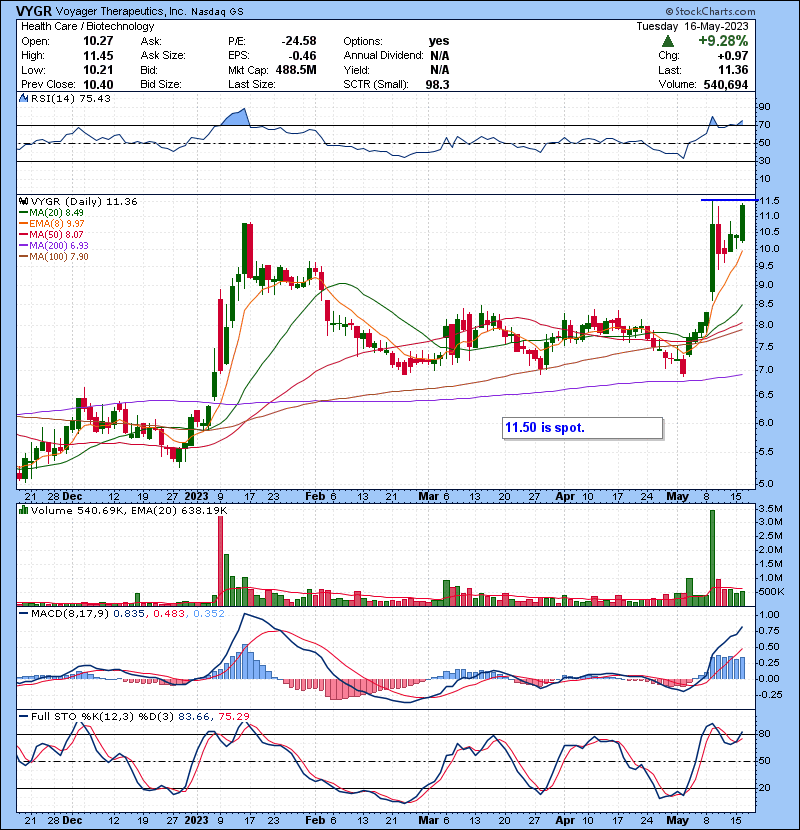This screenshot has width=800, height=830.
Task: Click the MA(20) 8.49 legend entry
Action: tap(51, 213)
